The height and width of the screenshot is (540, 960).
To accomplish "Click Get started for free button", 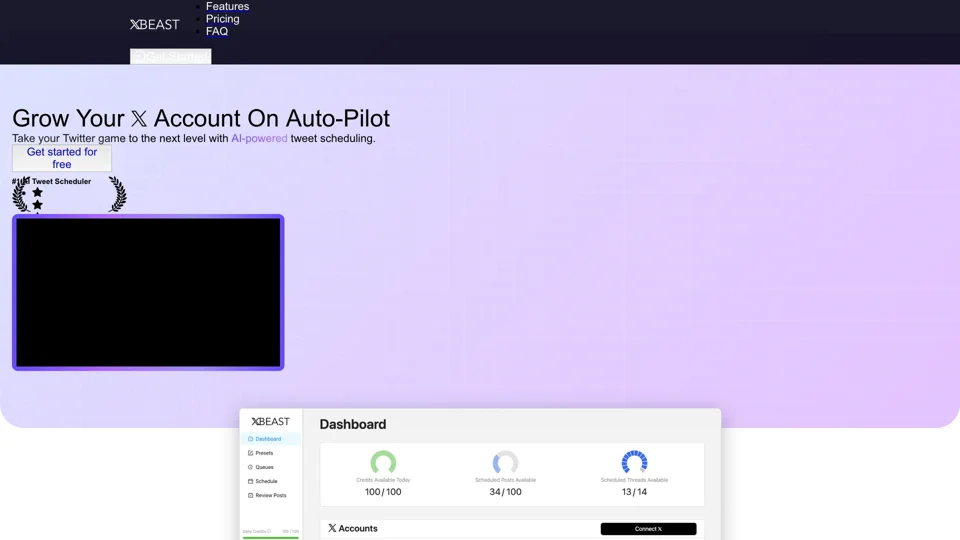I will [x=62, y=158].
